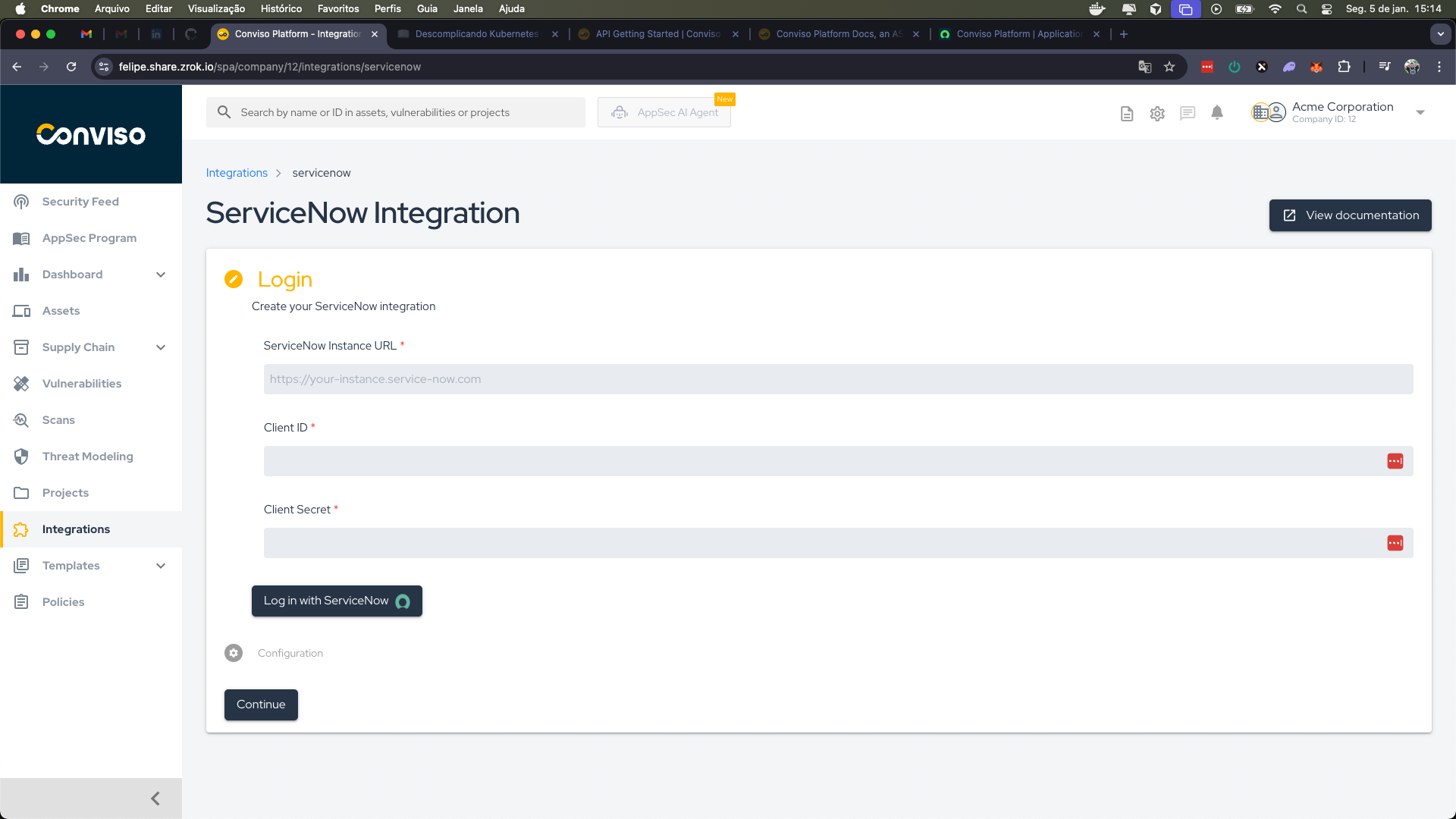
Task: Click Log in with ServiceNow
Action: (x=336, y=601)
